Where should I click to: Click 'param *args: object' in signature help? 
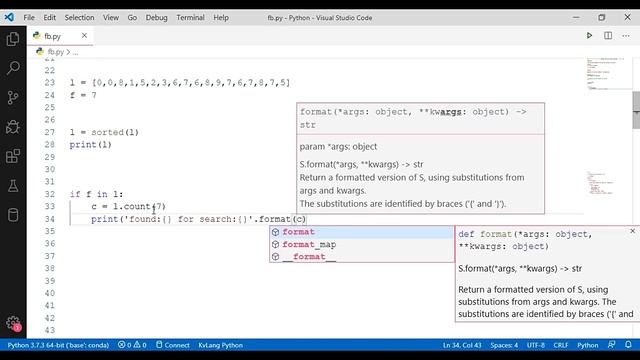[338, 147]
